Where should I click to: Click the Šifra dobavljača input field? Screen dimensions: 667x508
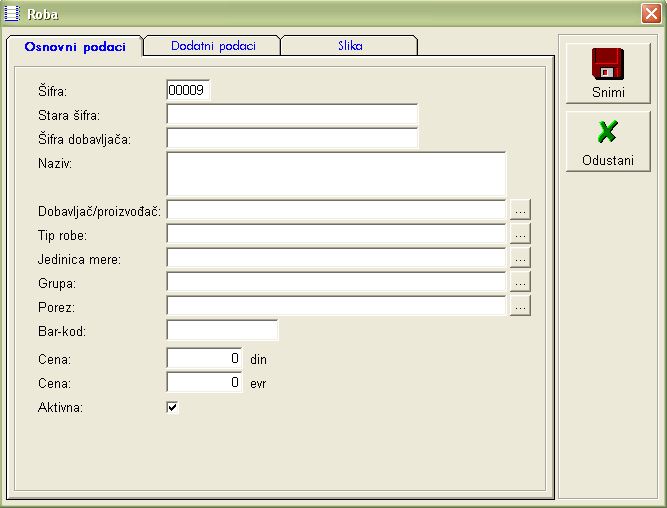click(291, 138)
